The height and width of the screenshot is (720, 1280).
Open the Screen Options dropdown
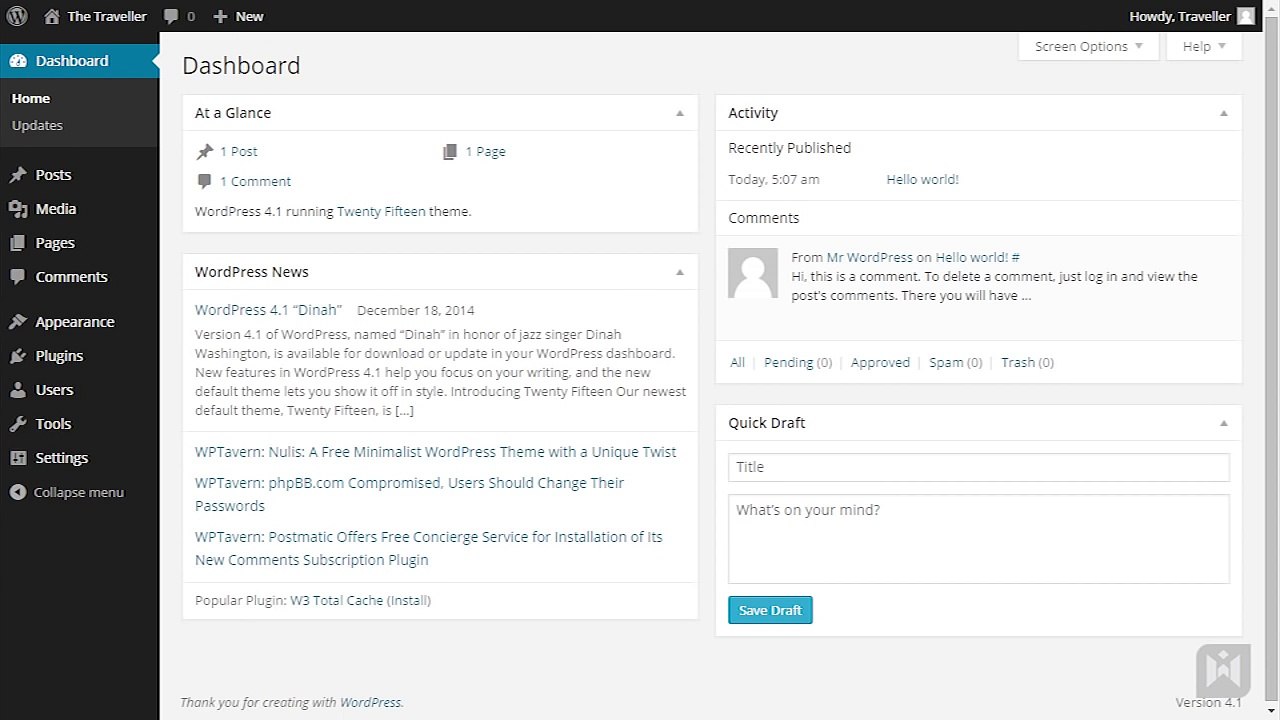pyautogui.click(x=1089, y=46)
